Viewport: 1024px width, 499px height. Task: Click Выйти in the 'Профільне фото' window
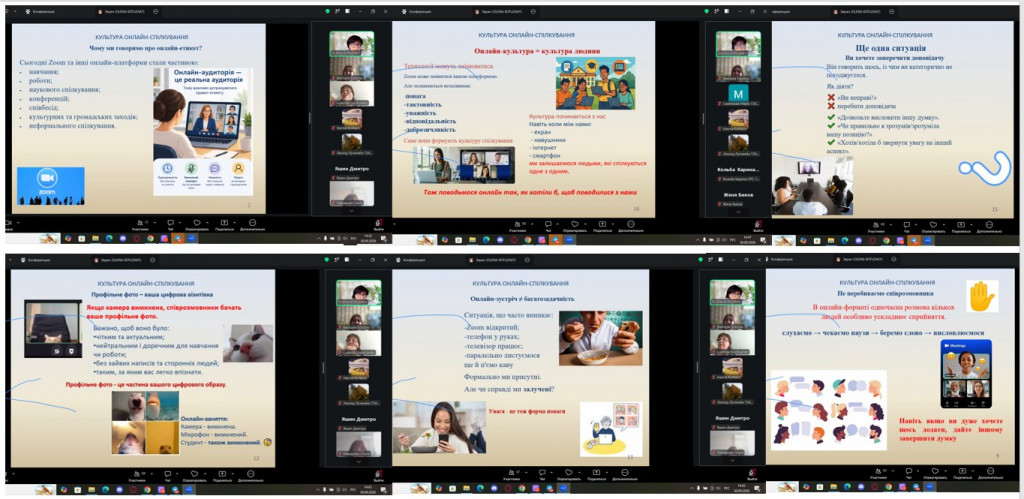[x=379, y=475]
